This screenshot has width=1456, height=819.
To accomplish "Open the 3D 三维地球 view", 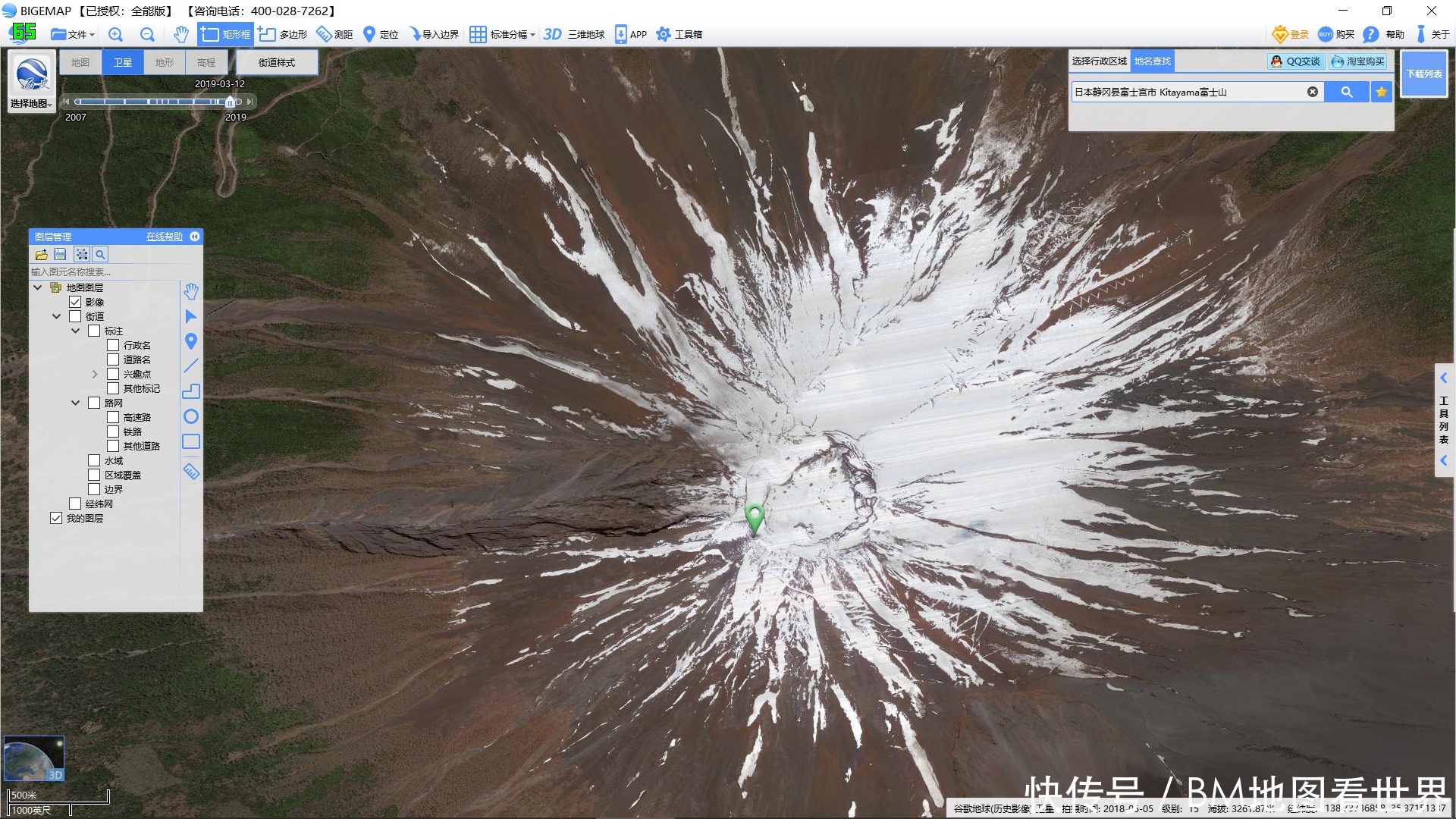I will pos(574,34).
